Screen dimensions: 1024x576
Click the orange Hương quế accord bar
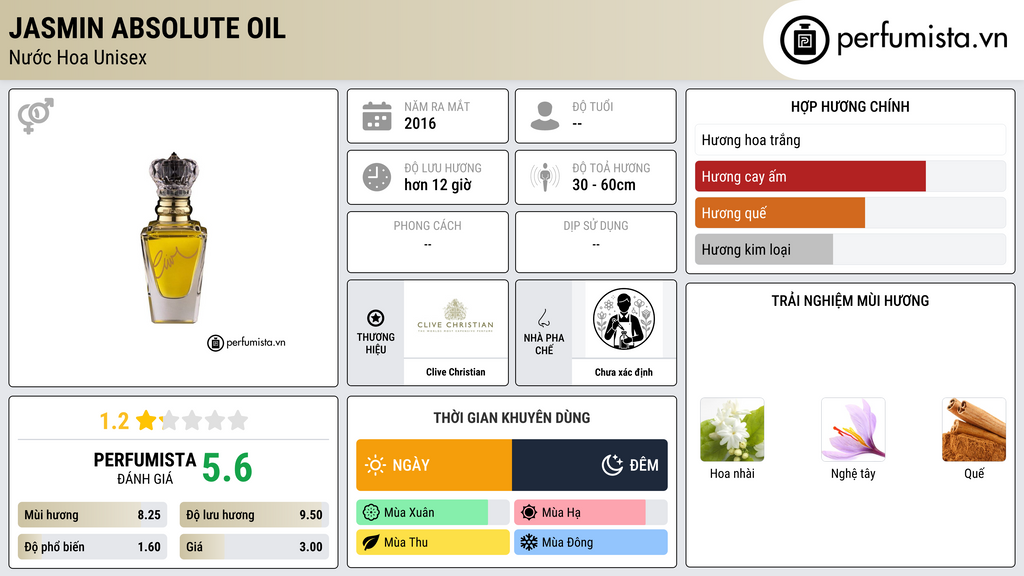[x=780, y=213]
